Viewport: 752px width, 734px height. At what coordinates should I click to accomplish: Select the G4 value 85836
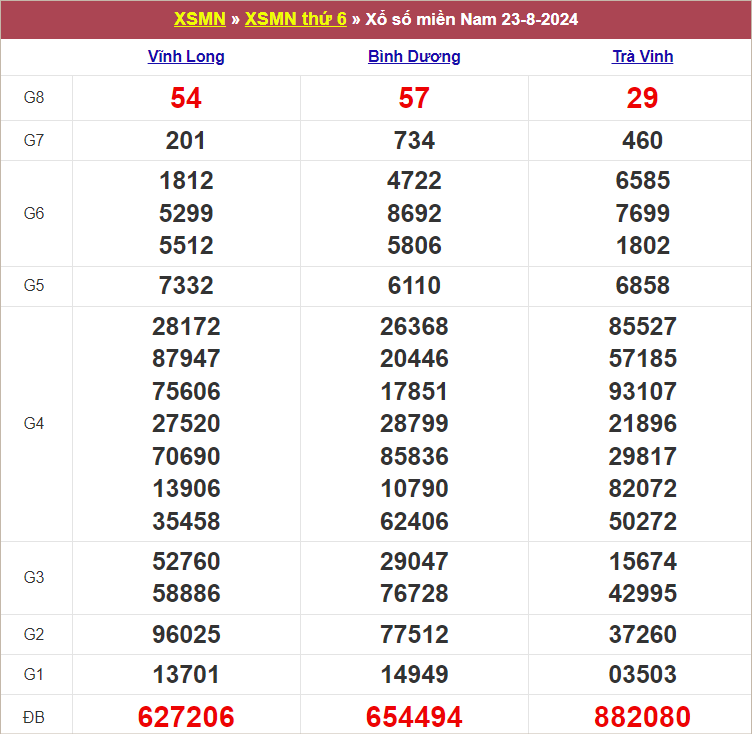pyautogui.click(x=414, y=456)
